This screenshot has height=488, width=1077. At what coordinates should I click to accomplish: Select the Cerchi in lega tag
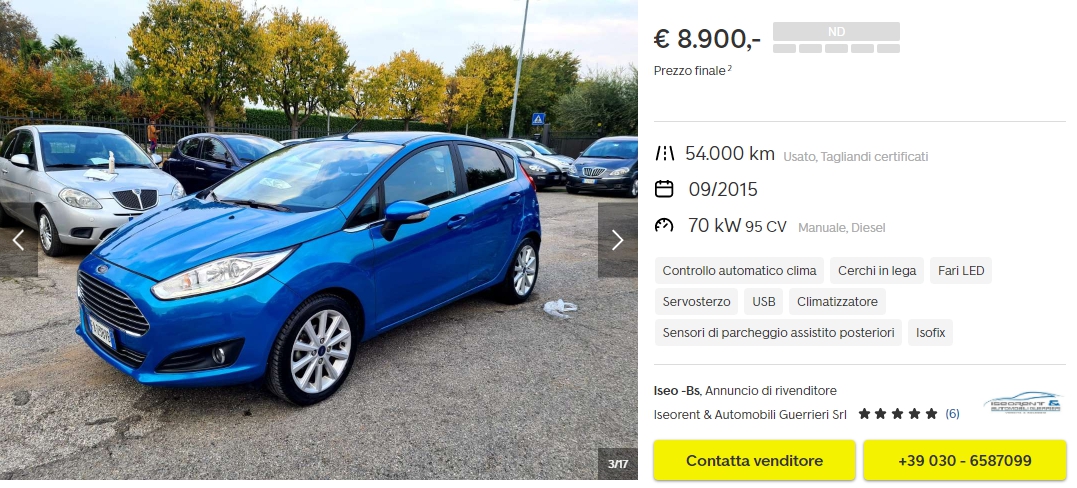[877, 271]
